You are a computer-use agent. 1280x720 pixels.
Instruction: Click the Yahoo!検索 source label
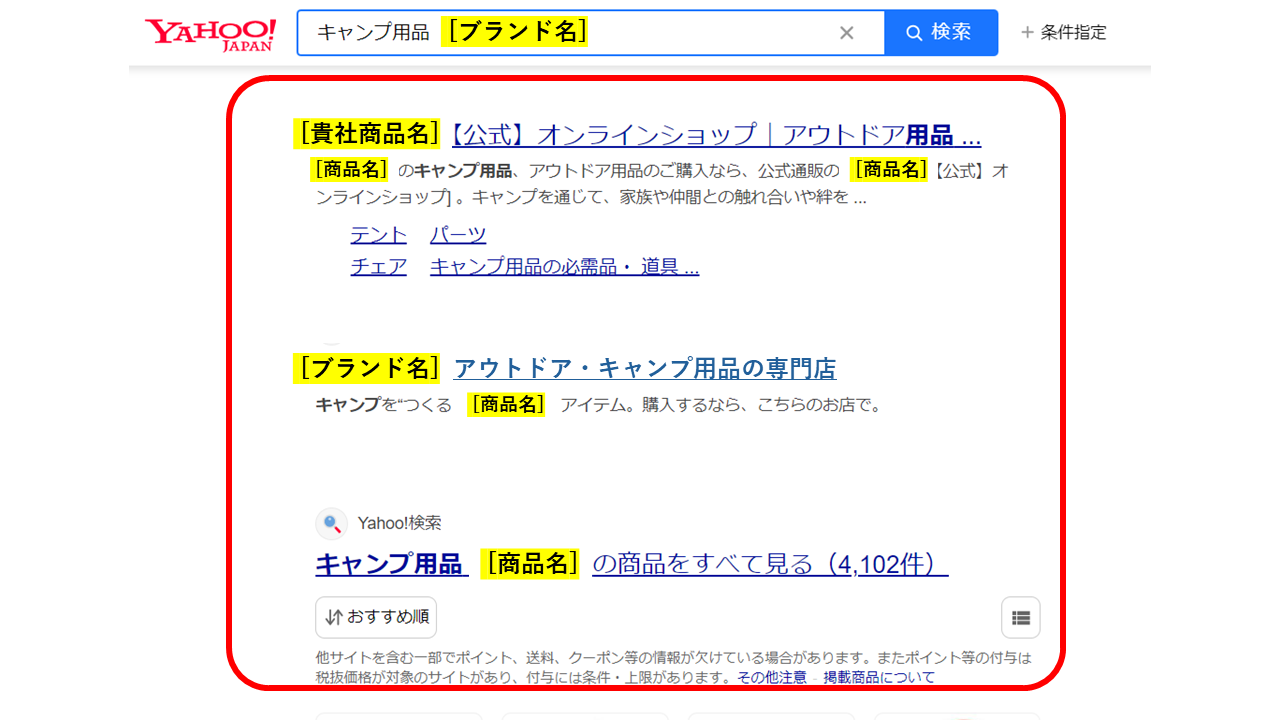click(x=399, y=523)
